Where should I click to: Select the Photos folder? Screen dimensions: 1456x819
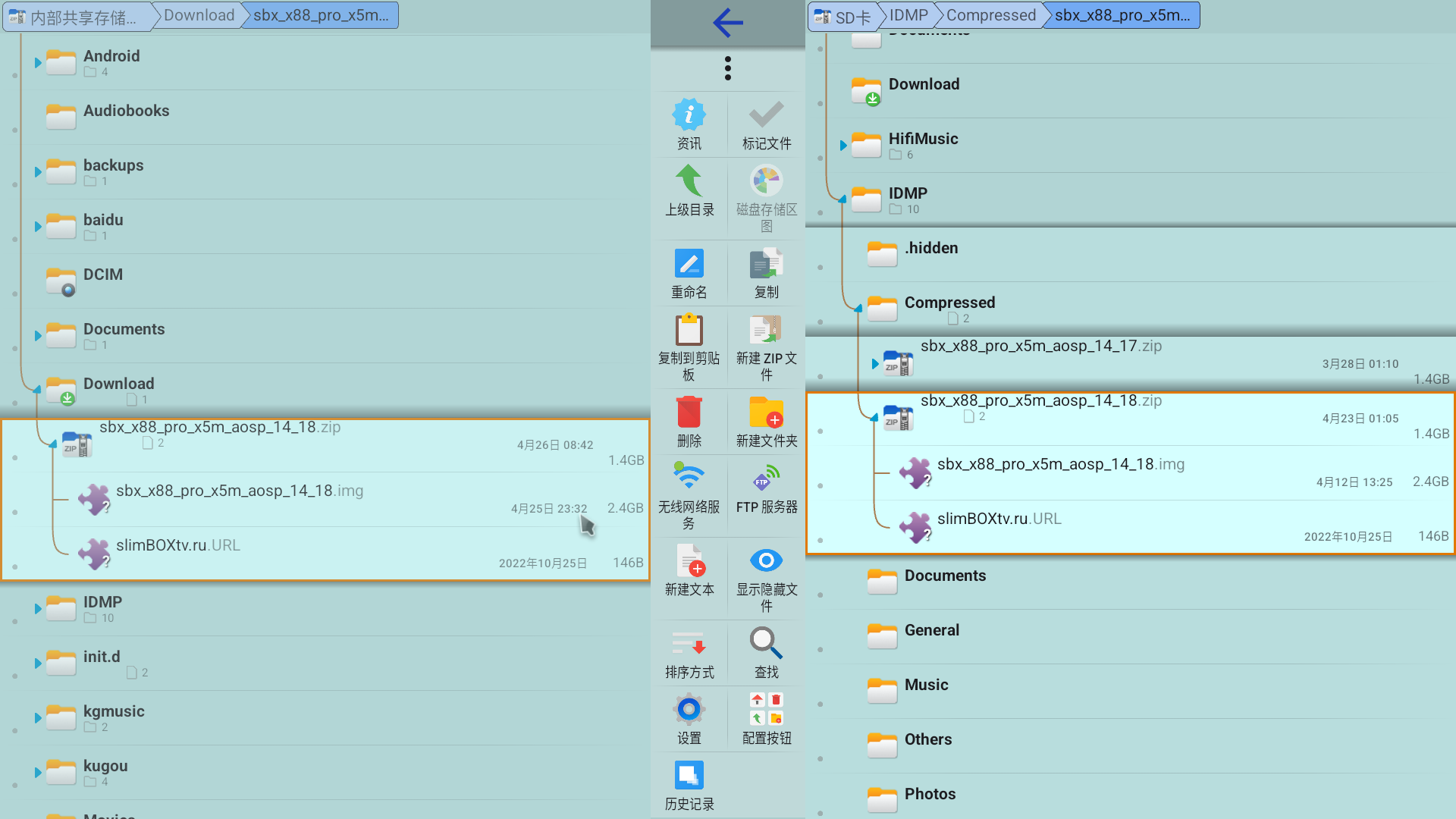click(1131, 796)
